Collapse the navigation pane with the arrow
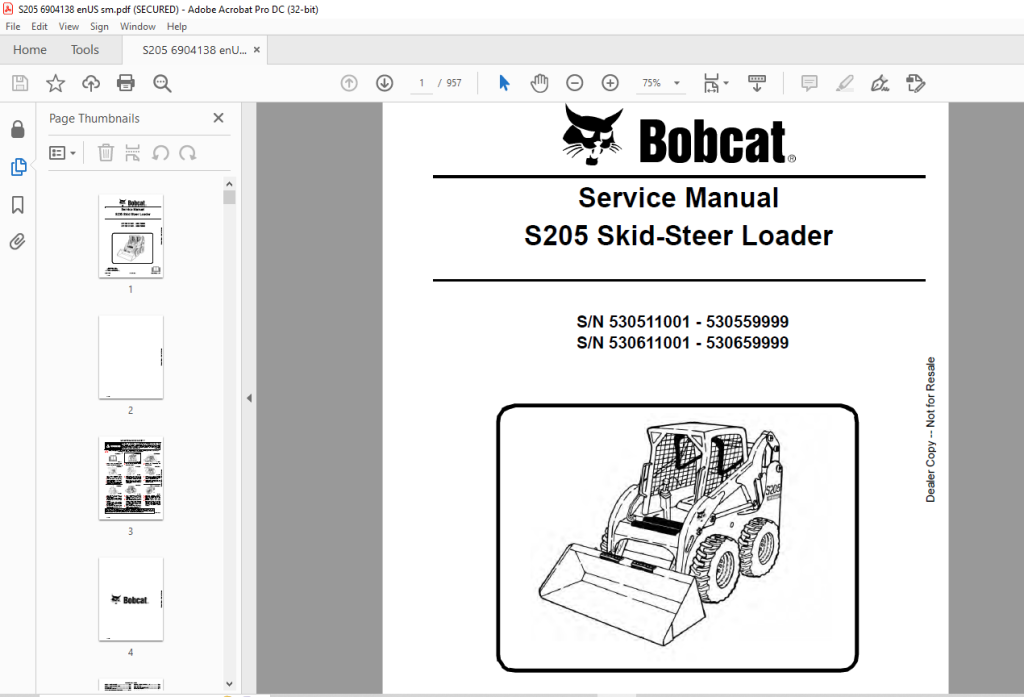The height and width of the screenshot is (697, 1024). point(249,398)
